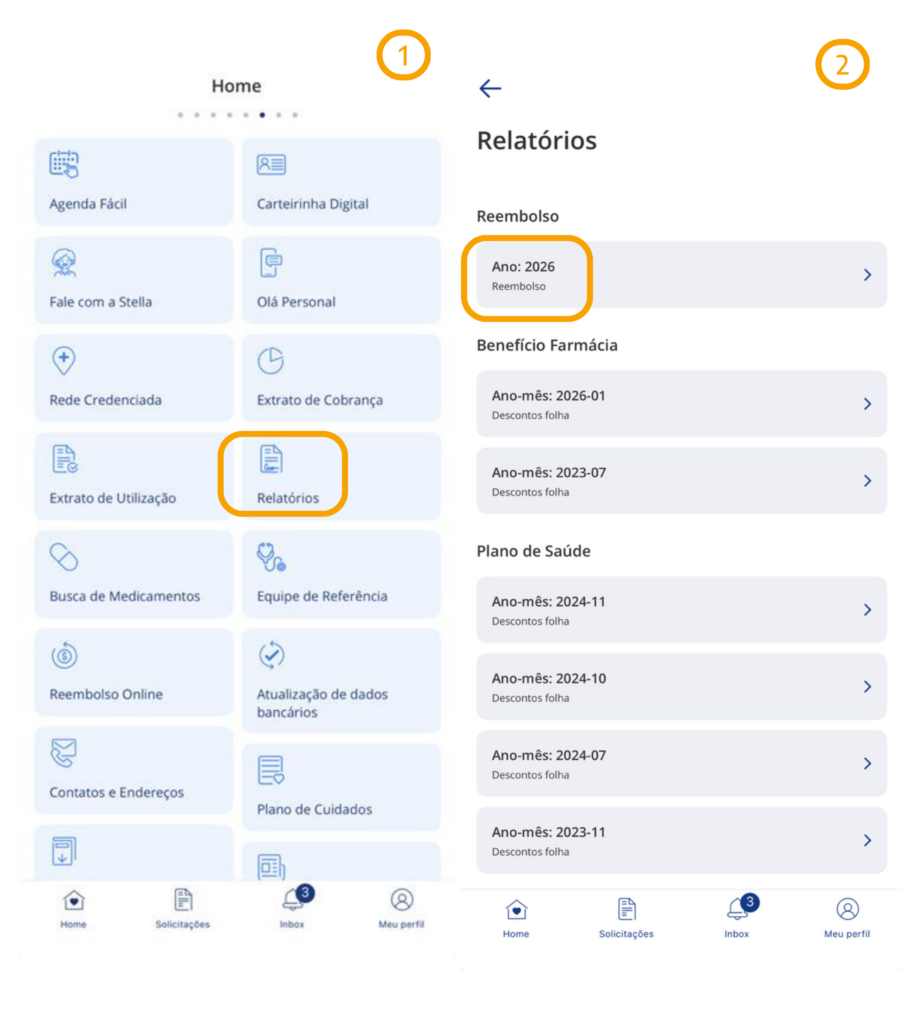This screenshot has width=922, height=1024.
Task: Open the Agenda Fácil calendar icon
Action: 64,164
